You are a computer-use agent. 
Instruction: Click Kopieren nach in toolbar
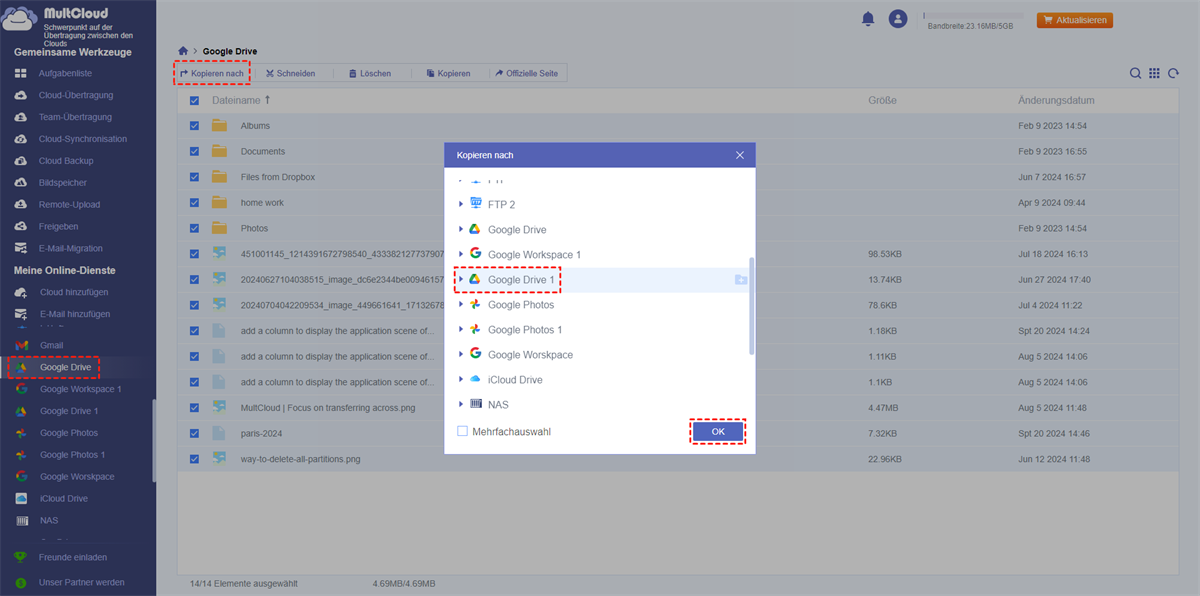pos(212,73)
